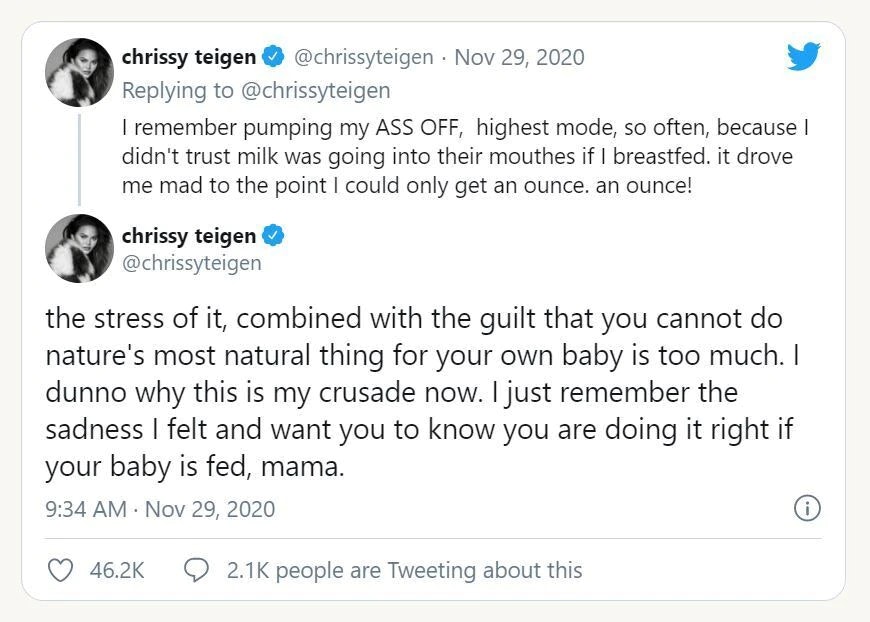The width and height of the screenshot is (870, 622).
Task: Click 'chrissy teigen' name in the top tweet
Action: [188, 57]
